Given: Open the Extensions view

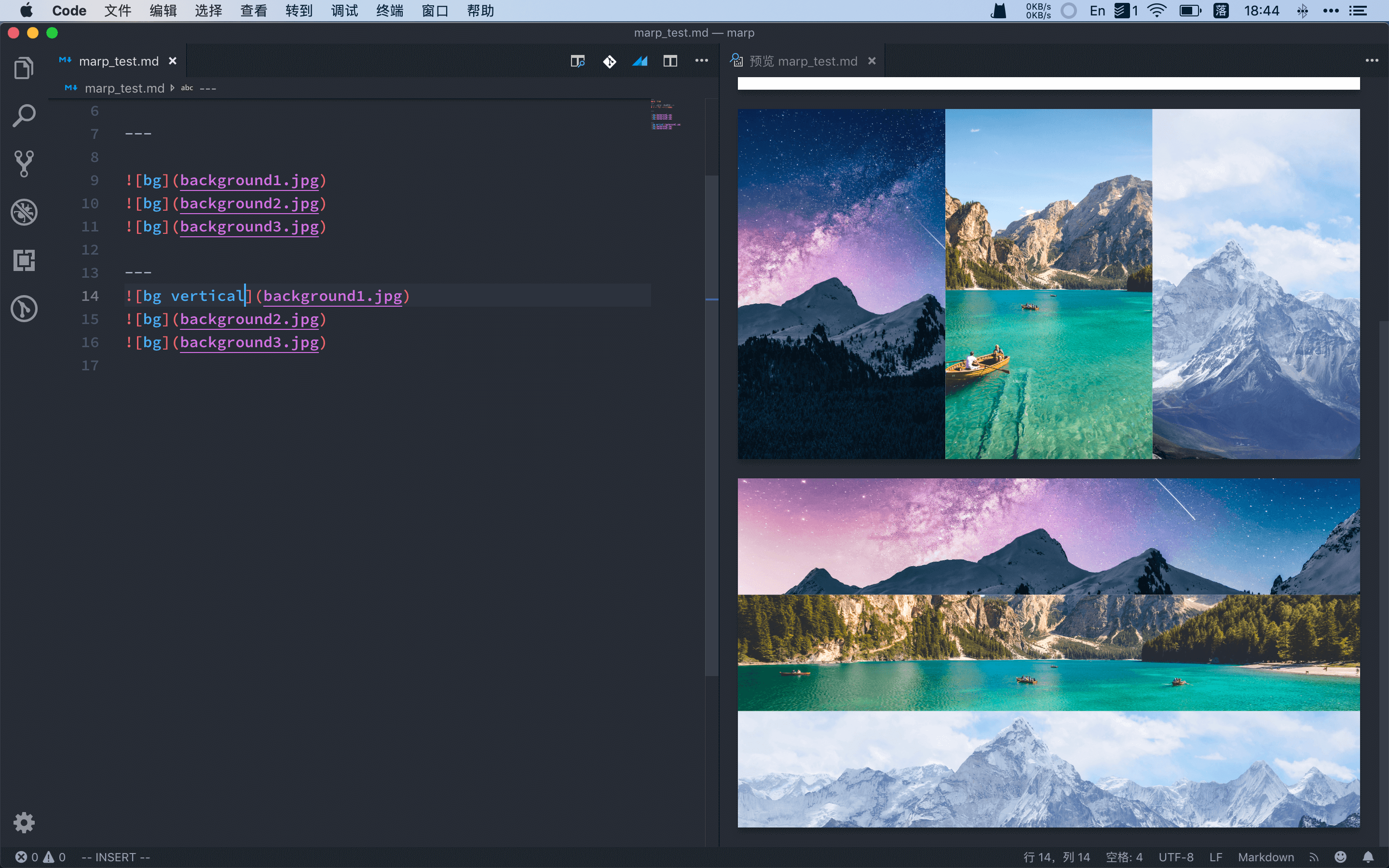Looking at the screenshot, I should pos(24,260).
